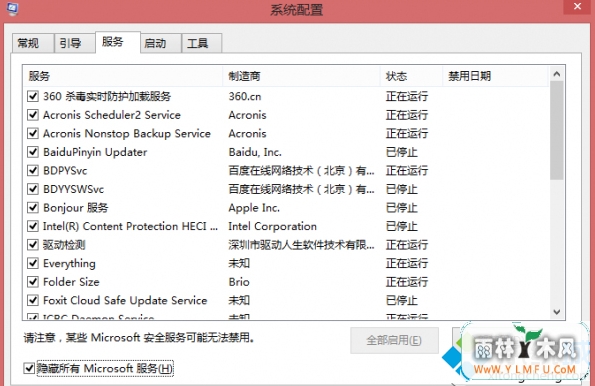The width and height of the screenshot is (595, 386).
Task: Sort by the 服务 column header
Action: coord(123,76)
